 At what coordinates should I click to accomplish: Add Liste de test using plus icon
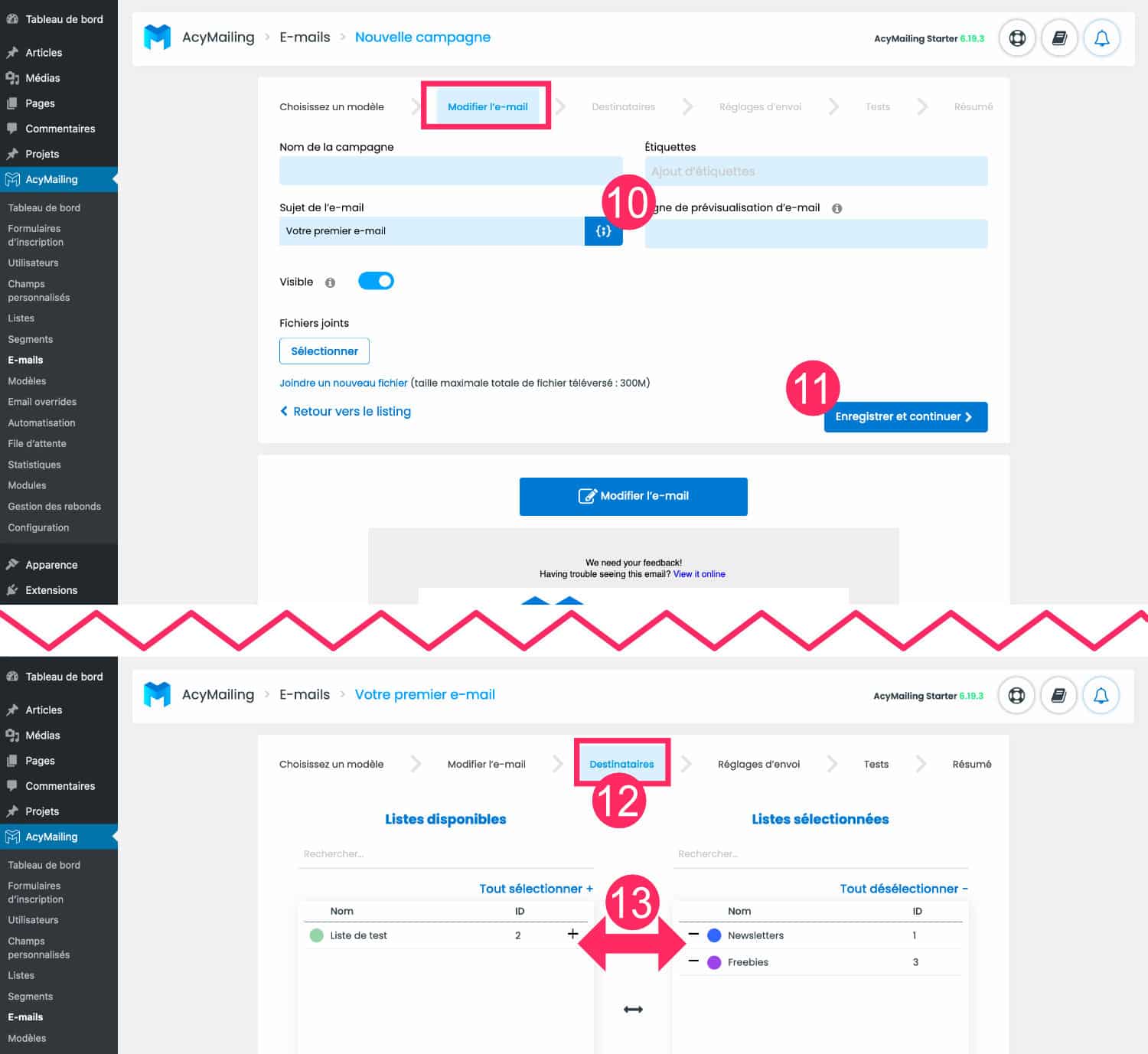pos(572,934)
